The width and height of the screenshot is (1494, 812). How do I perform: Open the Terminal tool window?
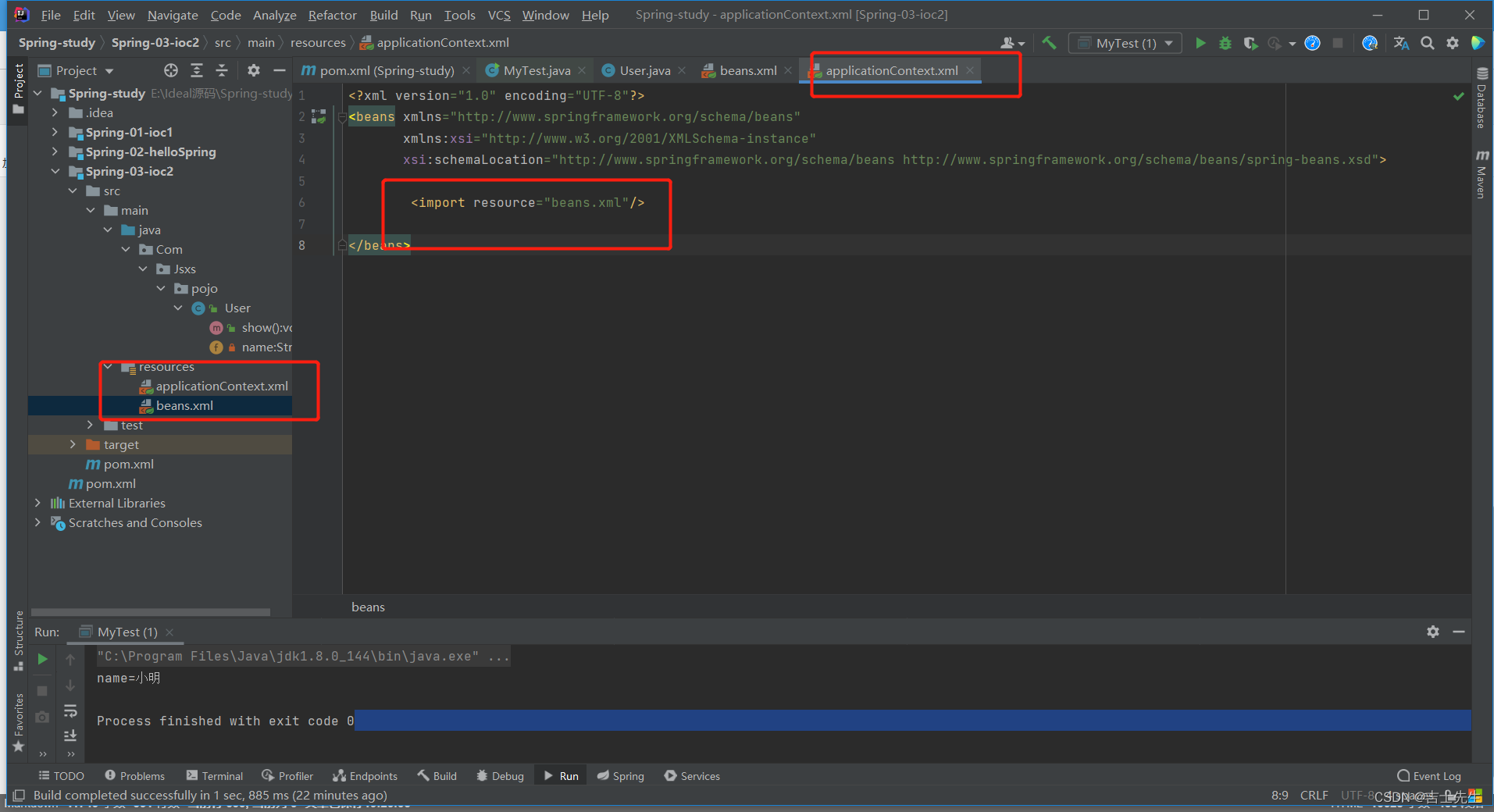click(215, 776)
